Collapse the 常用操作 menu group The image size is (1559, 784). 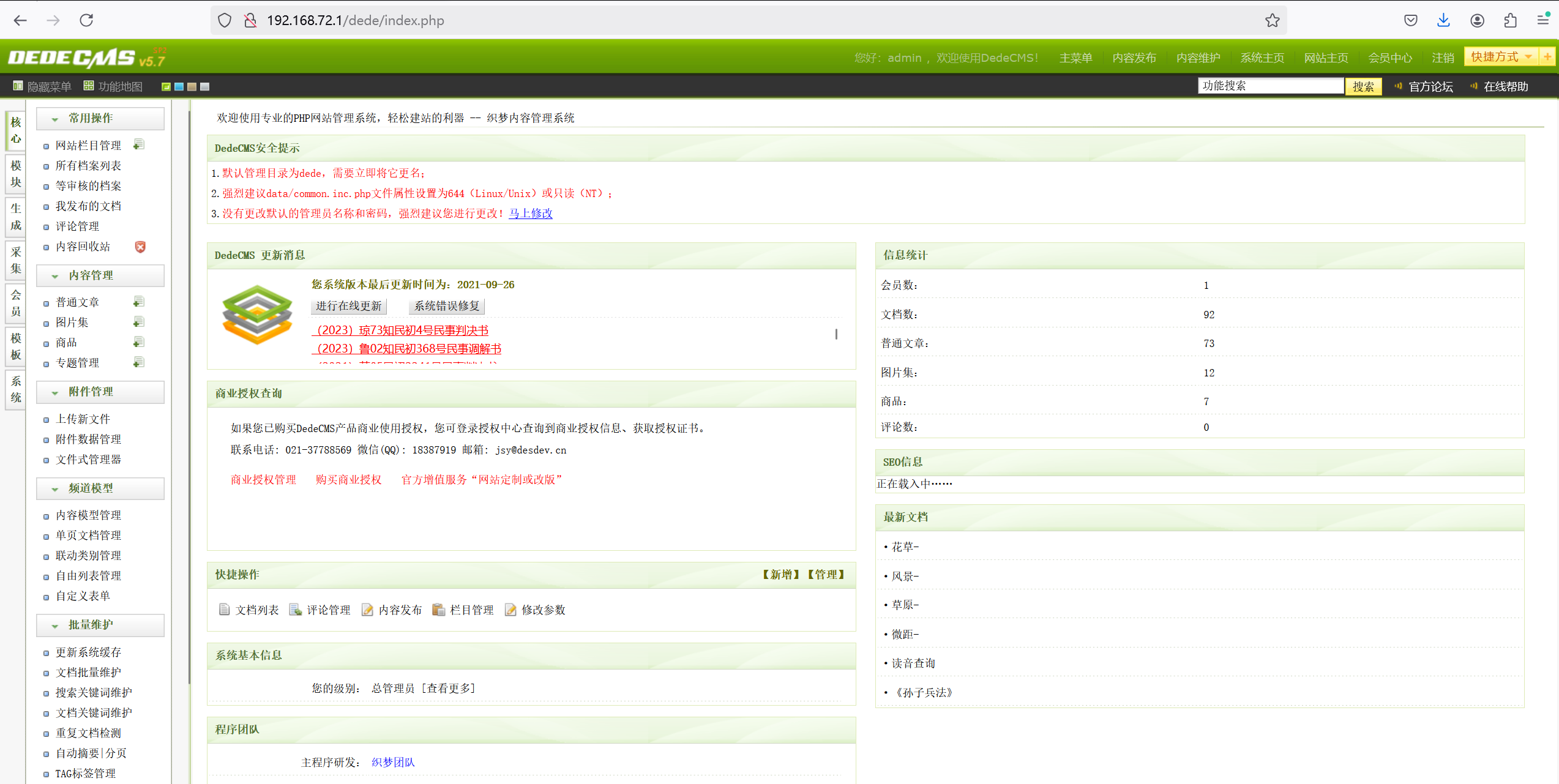[100, 119]
